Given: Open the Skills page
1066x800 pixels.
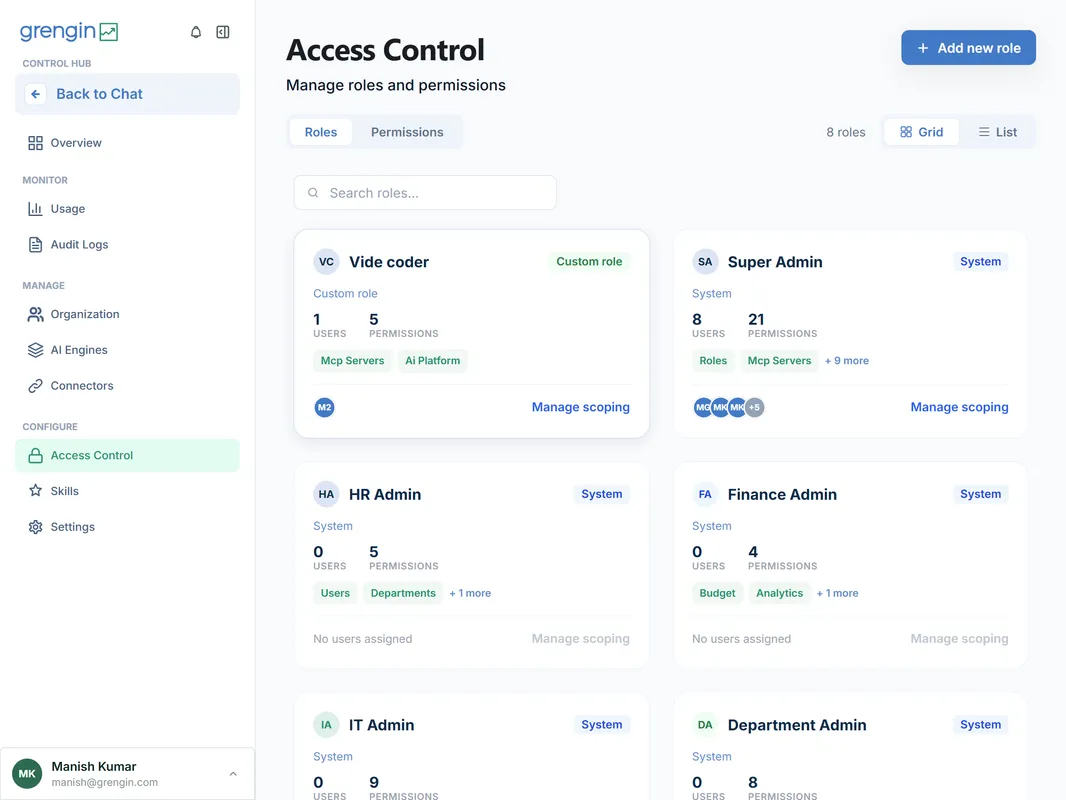Looking at the screenshot, I should tap(127, 491).
